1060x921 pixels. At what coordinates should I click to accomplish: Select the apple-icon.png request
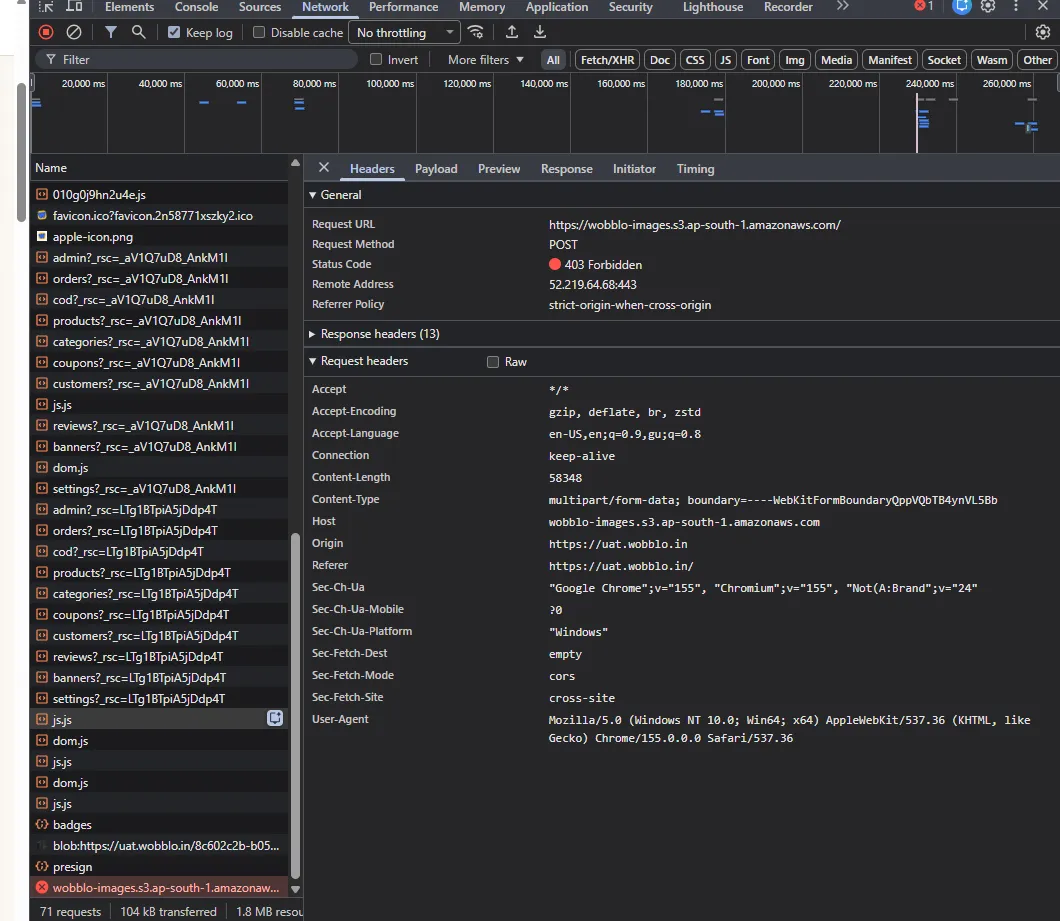click(160, 237)
